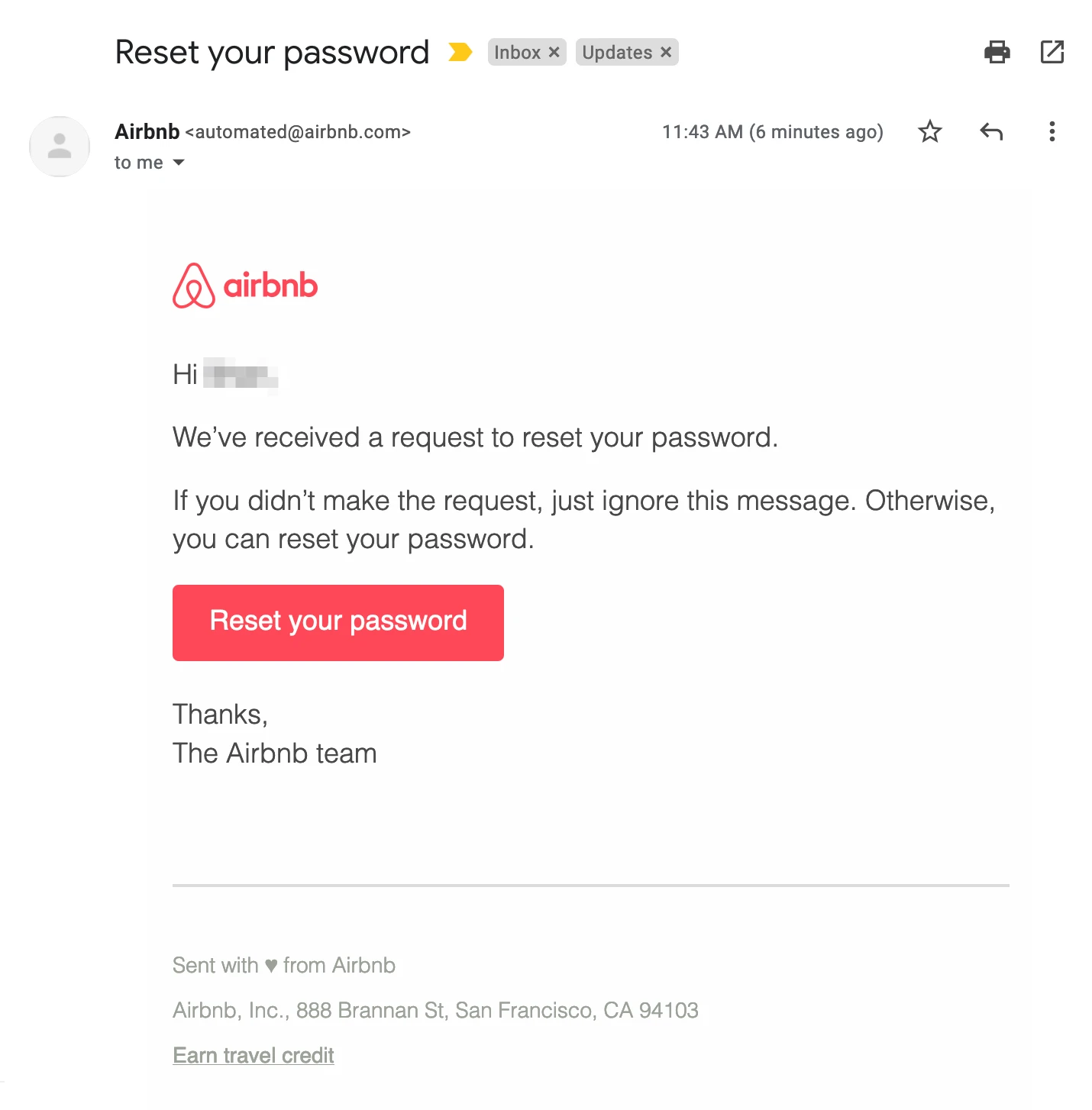The width and height of the screenshot is (1092, 1110).
Task: Click the Airbnb, Inc. footer address
Action: coord(435,1010)
